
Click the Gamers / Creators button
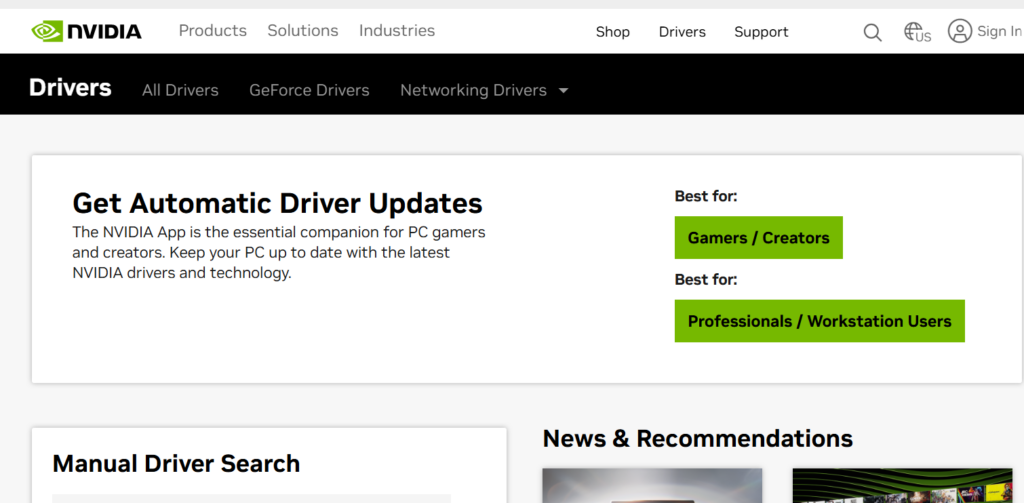(759, 238)
